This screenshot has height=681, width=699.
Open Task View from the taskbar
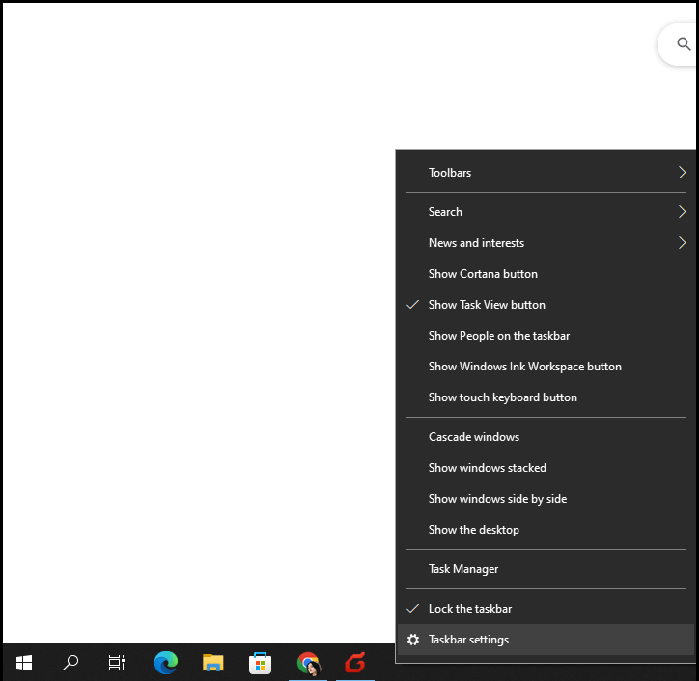[x=117, y=662]
